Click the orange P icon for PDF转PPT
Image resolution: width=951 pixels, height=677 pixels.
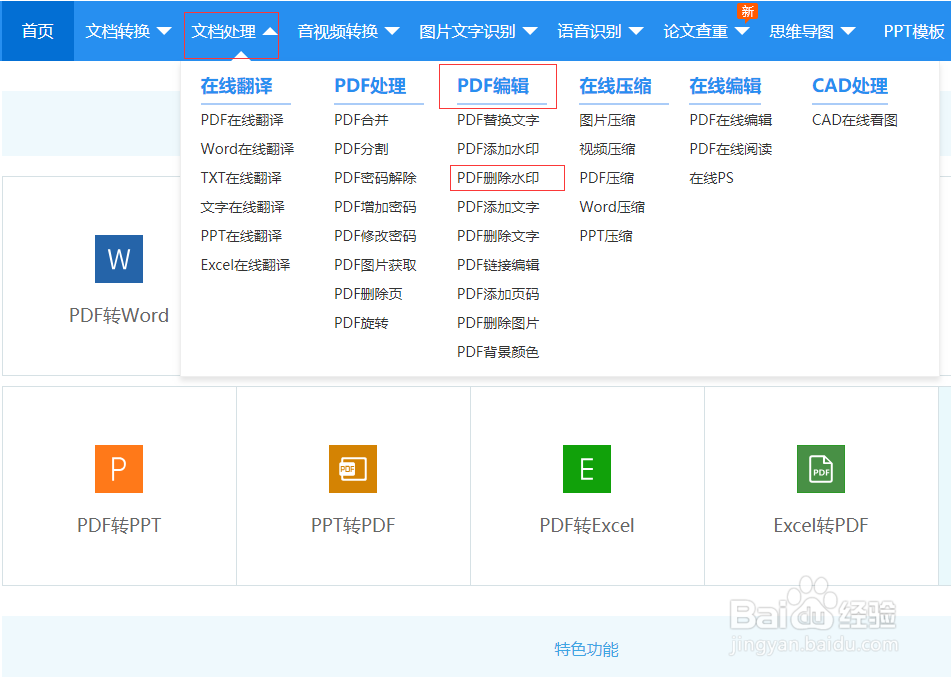[118, 469]
